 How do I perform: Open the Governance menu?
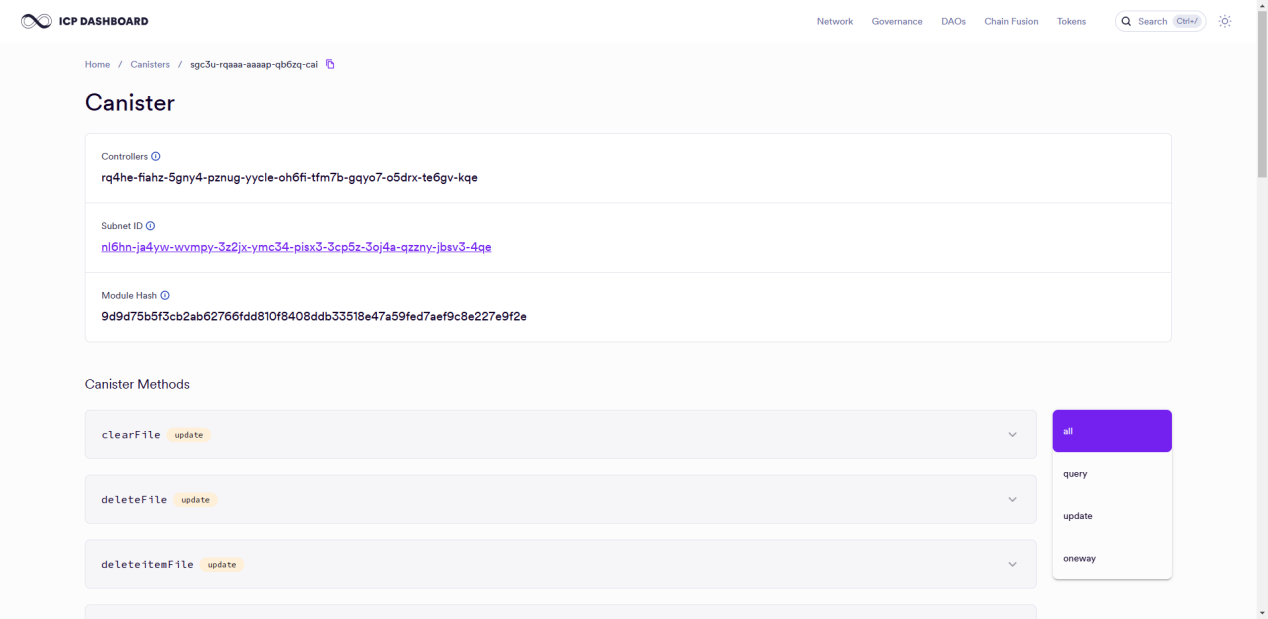point(897,21)
